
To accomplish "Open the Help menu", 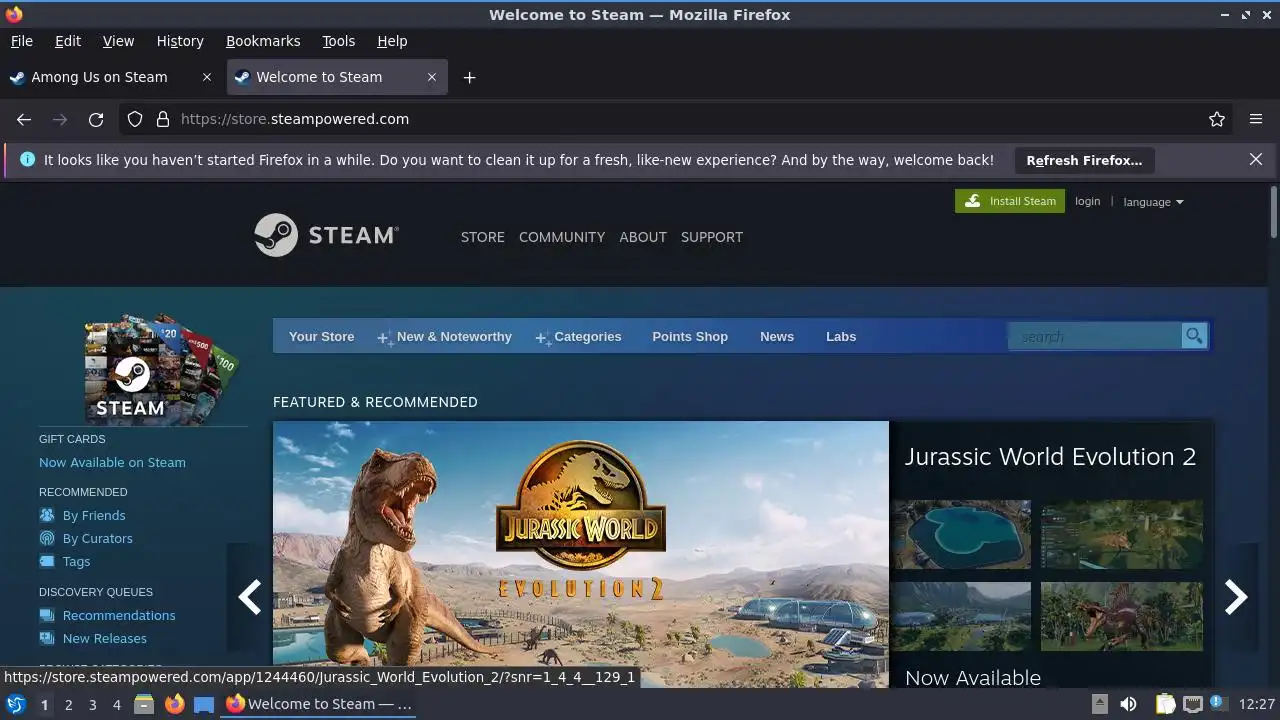I will [x=392, y=41].
